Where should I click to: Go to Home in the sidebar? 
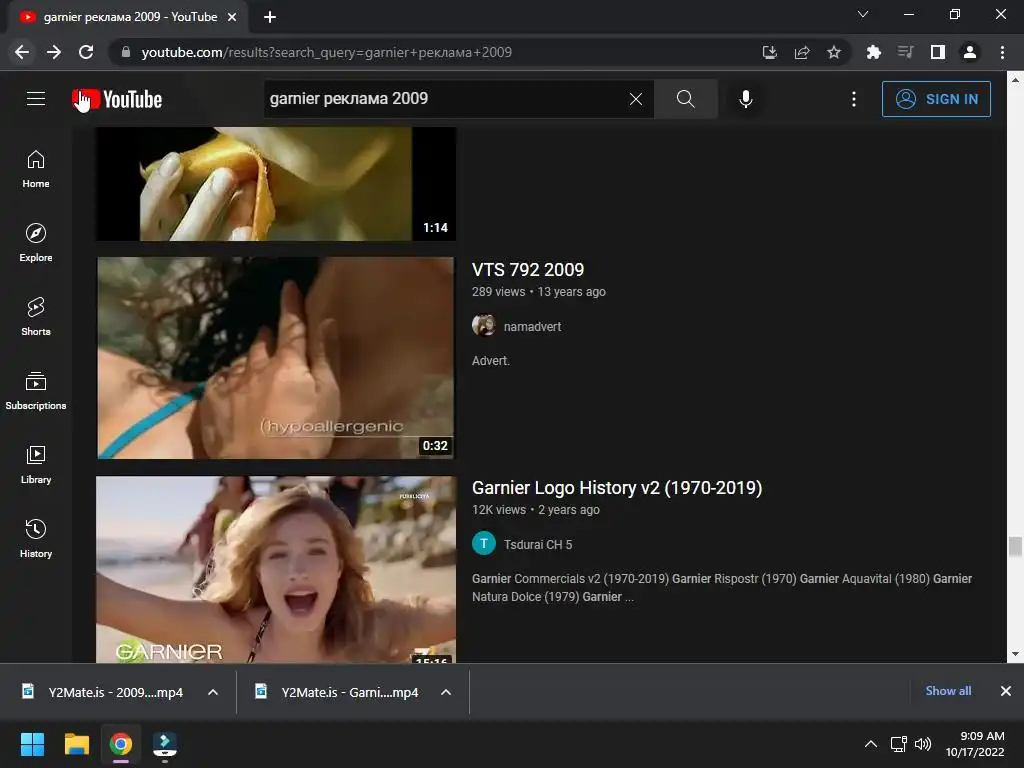(x=36, y=169)
